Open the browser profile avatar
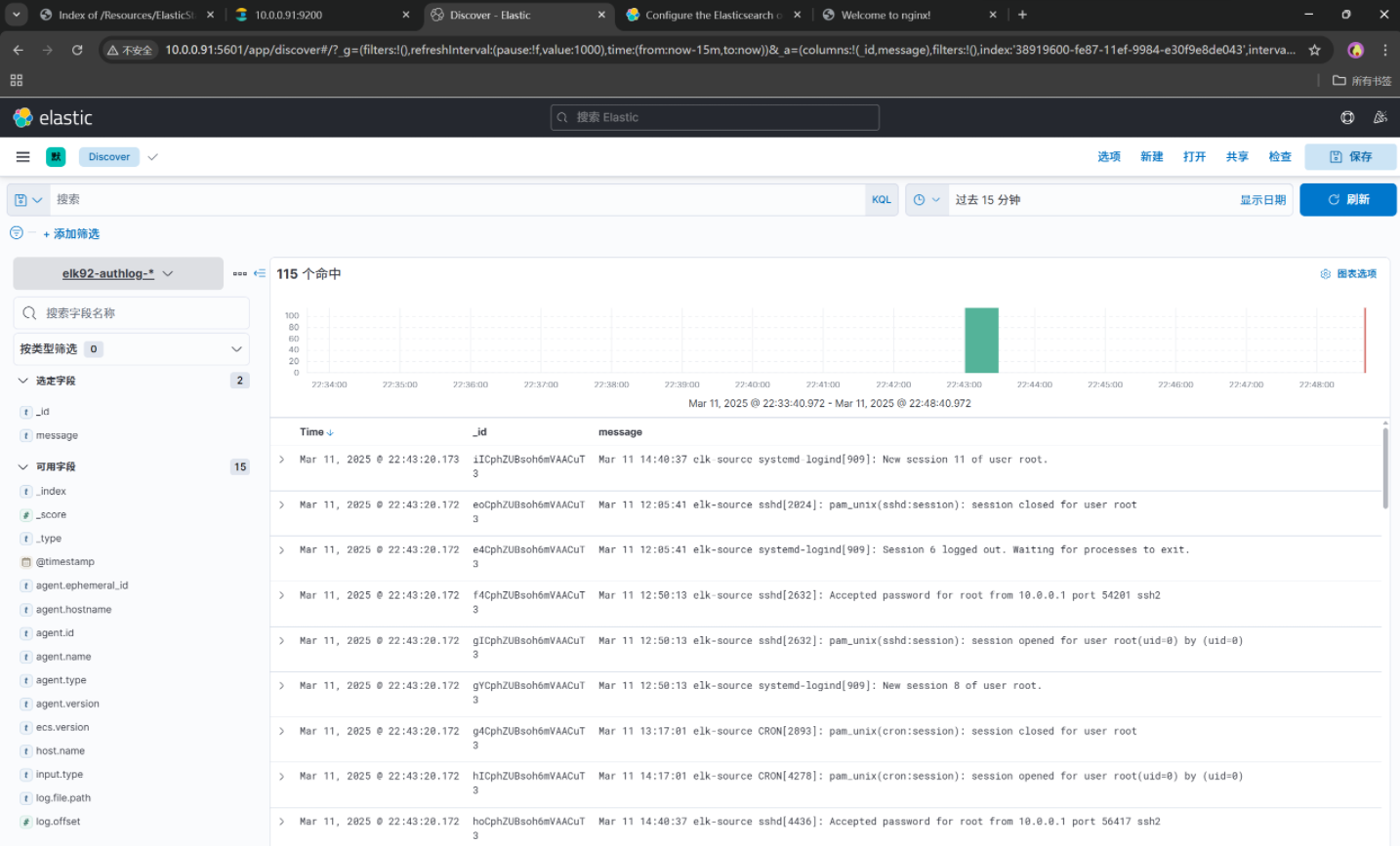 coord(1355,50)
